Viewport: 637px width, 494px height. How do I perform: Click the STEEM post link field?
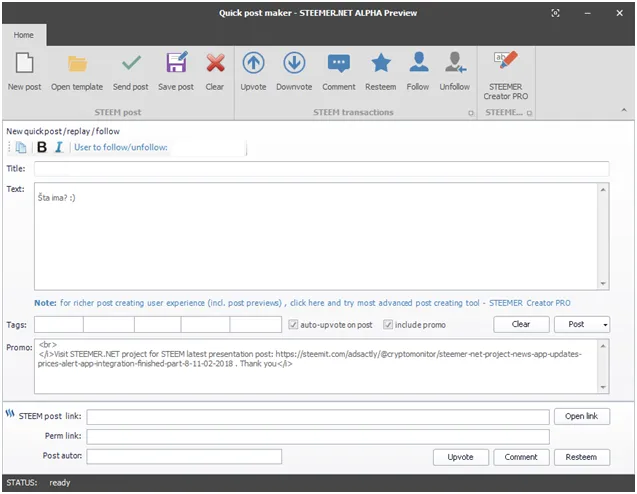tap(318, 417)
